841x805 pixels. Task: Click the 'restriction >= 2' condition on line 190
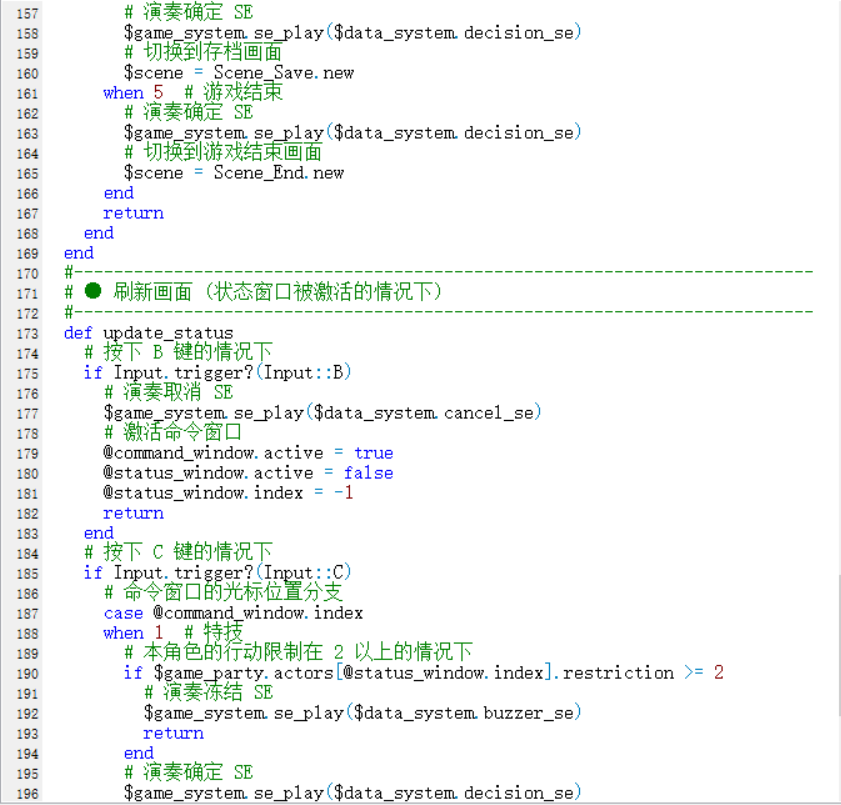pyautogui.click(x=643, y=673)
